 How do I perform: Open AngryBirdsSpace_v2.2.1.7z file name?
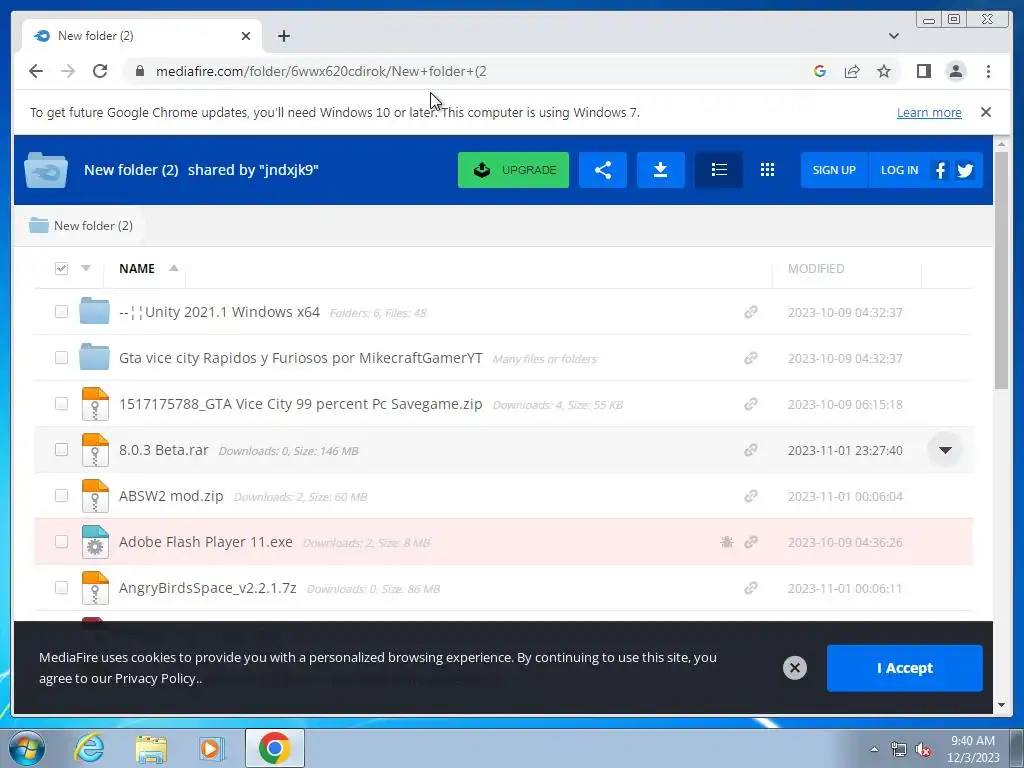click(208, 588)
